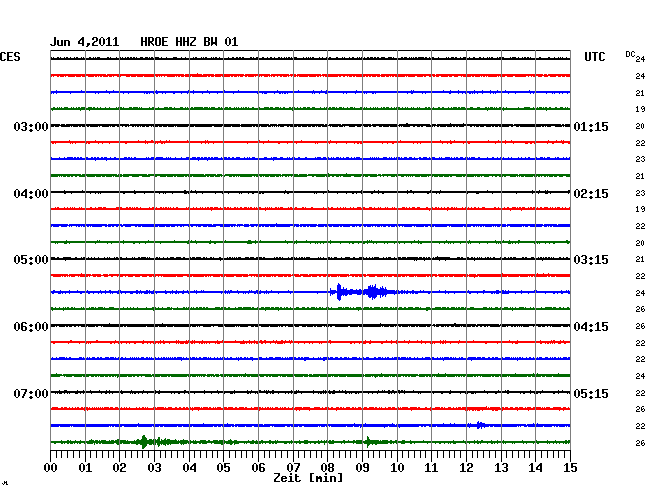Click minute tick label '09' on time axis
650x494 pixels.
362,468
